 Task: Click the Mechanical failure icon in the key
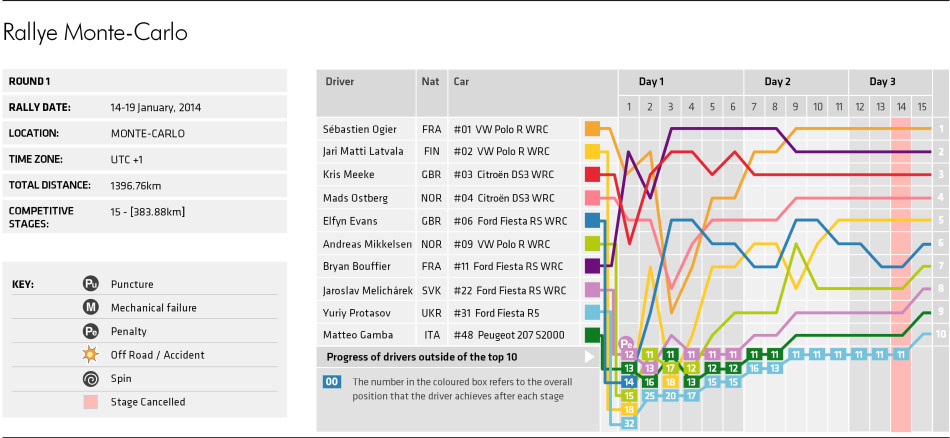[x=90, y=308]
